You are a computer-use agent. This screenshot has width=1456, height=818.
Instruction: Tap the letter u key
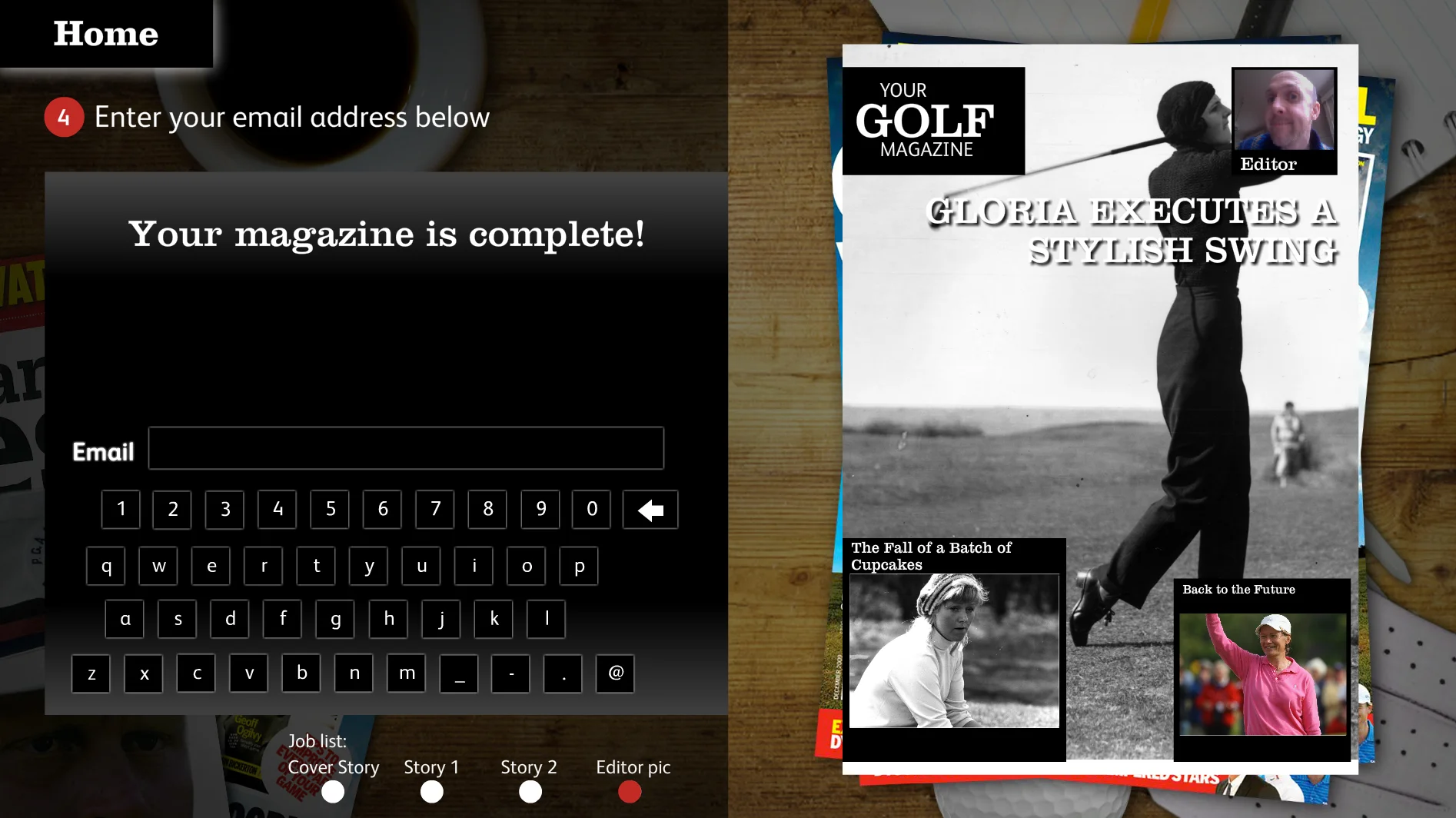click(421, 566)
